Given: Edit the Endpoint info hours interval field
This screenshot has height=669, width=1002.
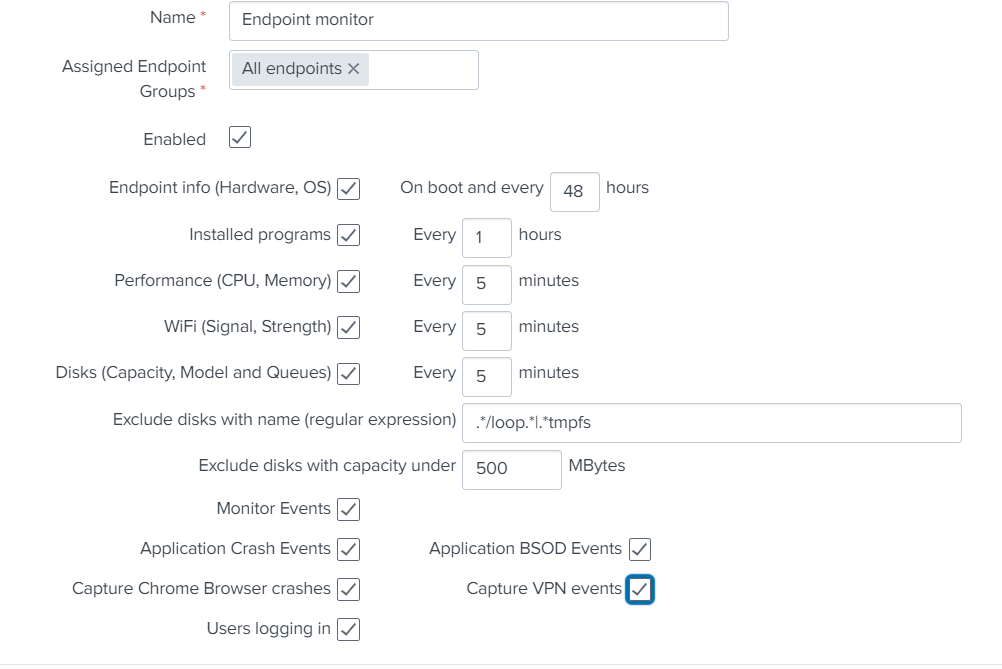Looking at the screenshot, I should (x=574, y=191).
